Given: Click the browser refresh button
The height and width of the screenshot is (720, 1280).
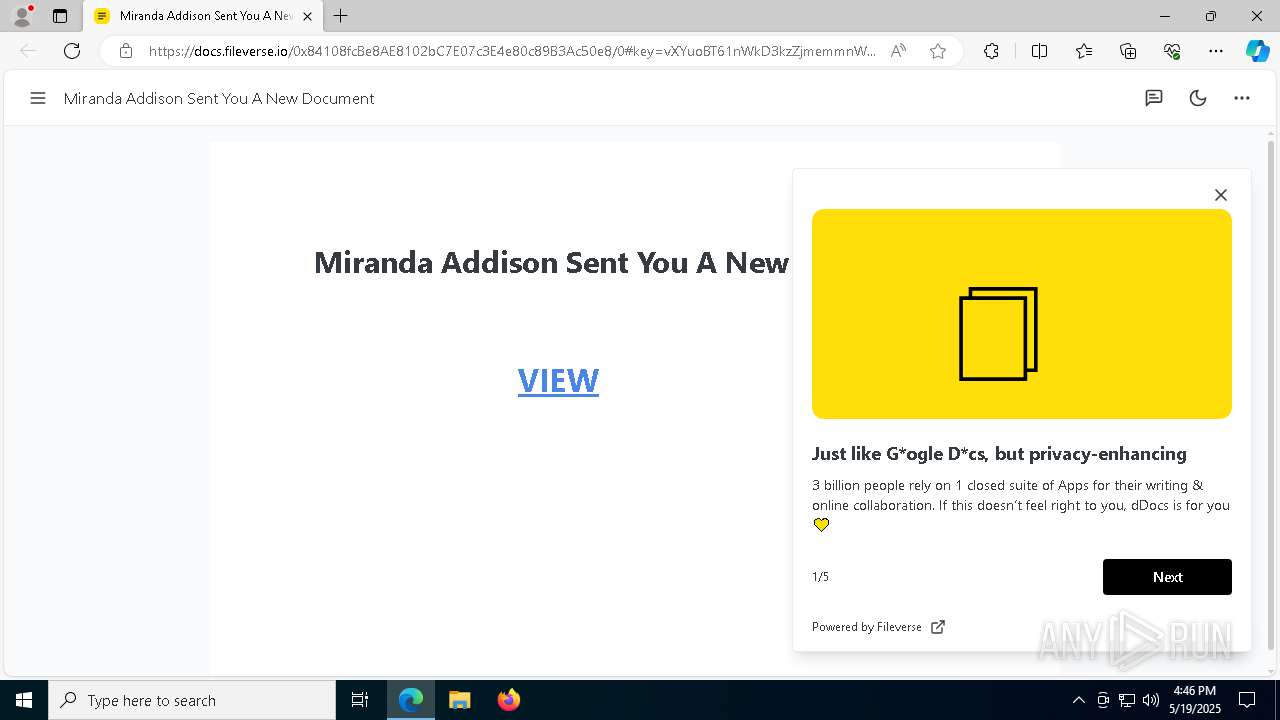Looking at the screenshot, I should point(72,51).
